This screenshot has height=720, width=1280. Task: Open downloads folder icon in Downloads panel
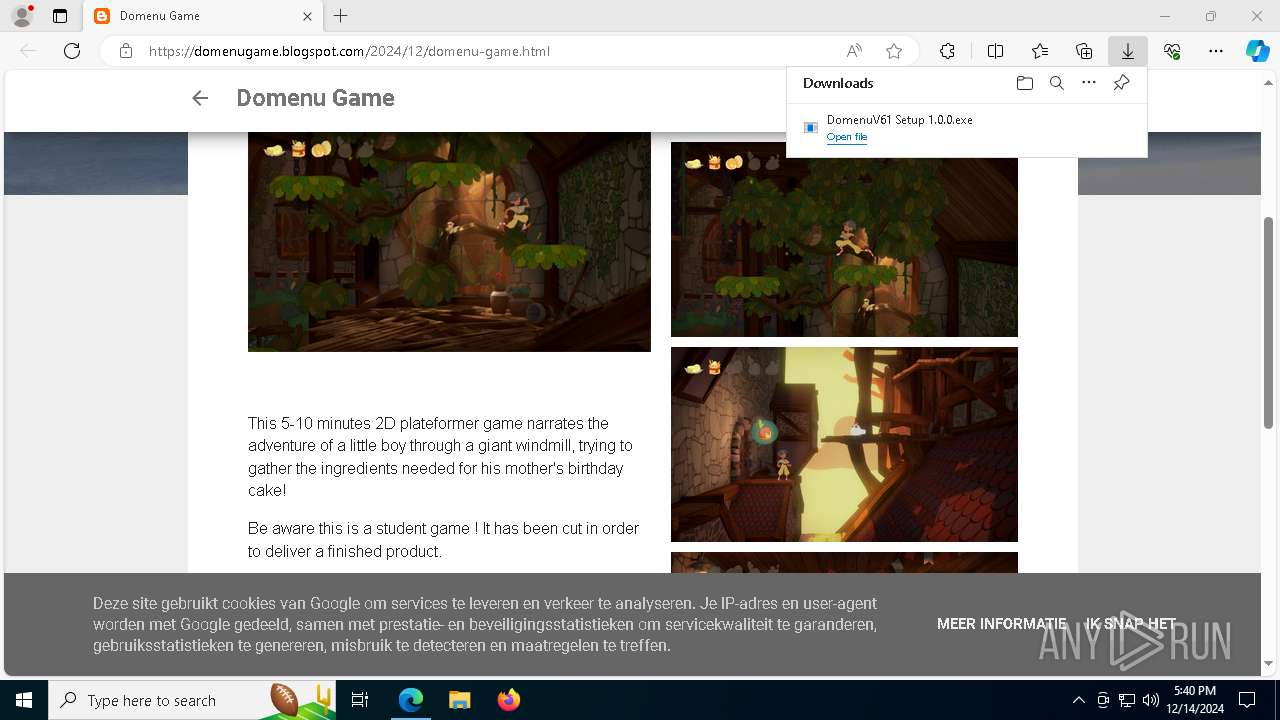click(1025, 83)
